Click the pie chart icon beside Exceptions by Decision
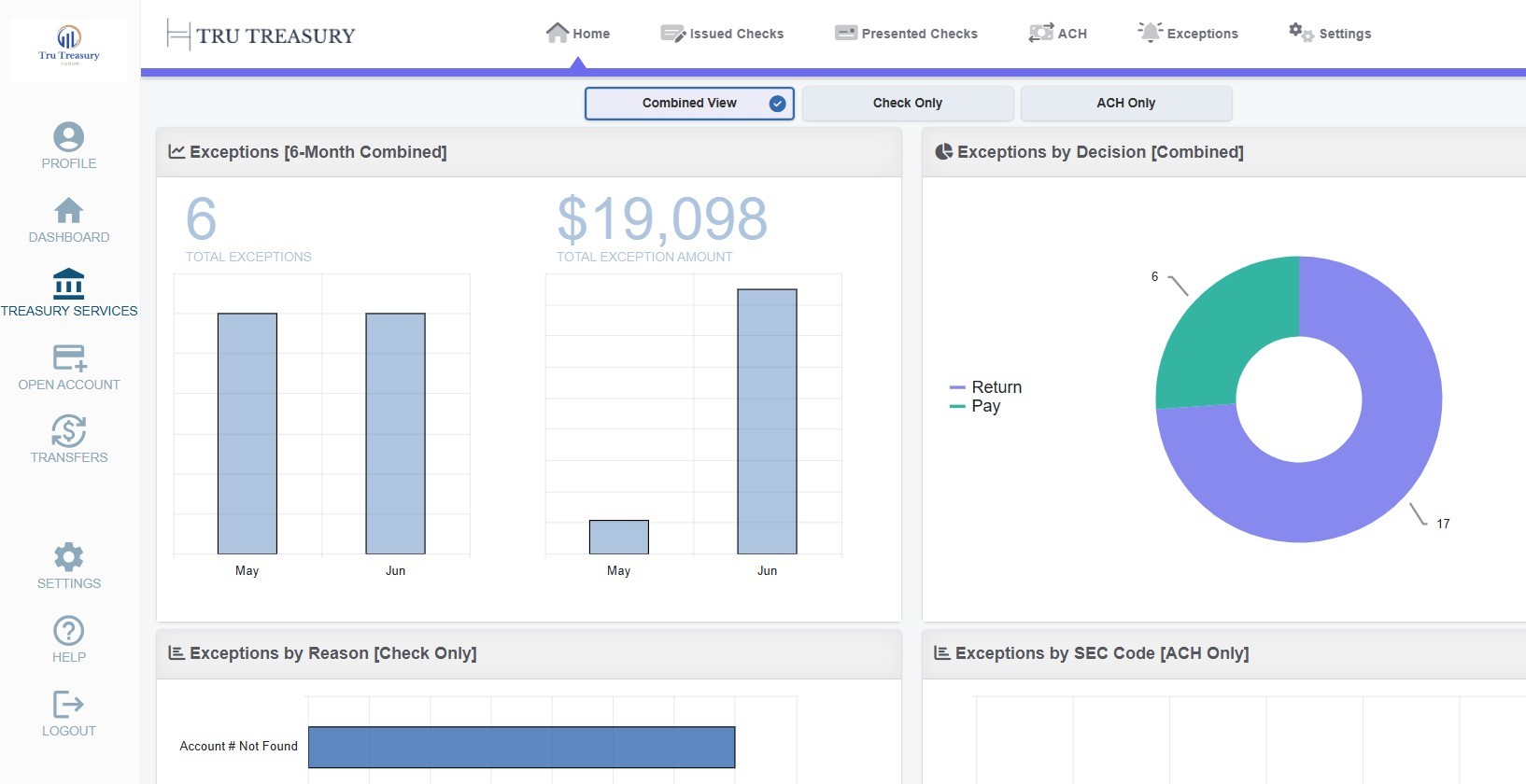Image resolution: width=1526 pixels, height=784 pixels. tap(944, 151)
